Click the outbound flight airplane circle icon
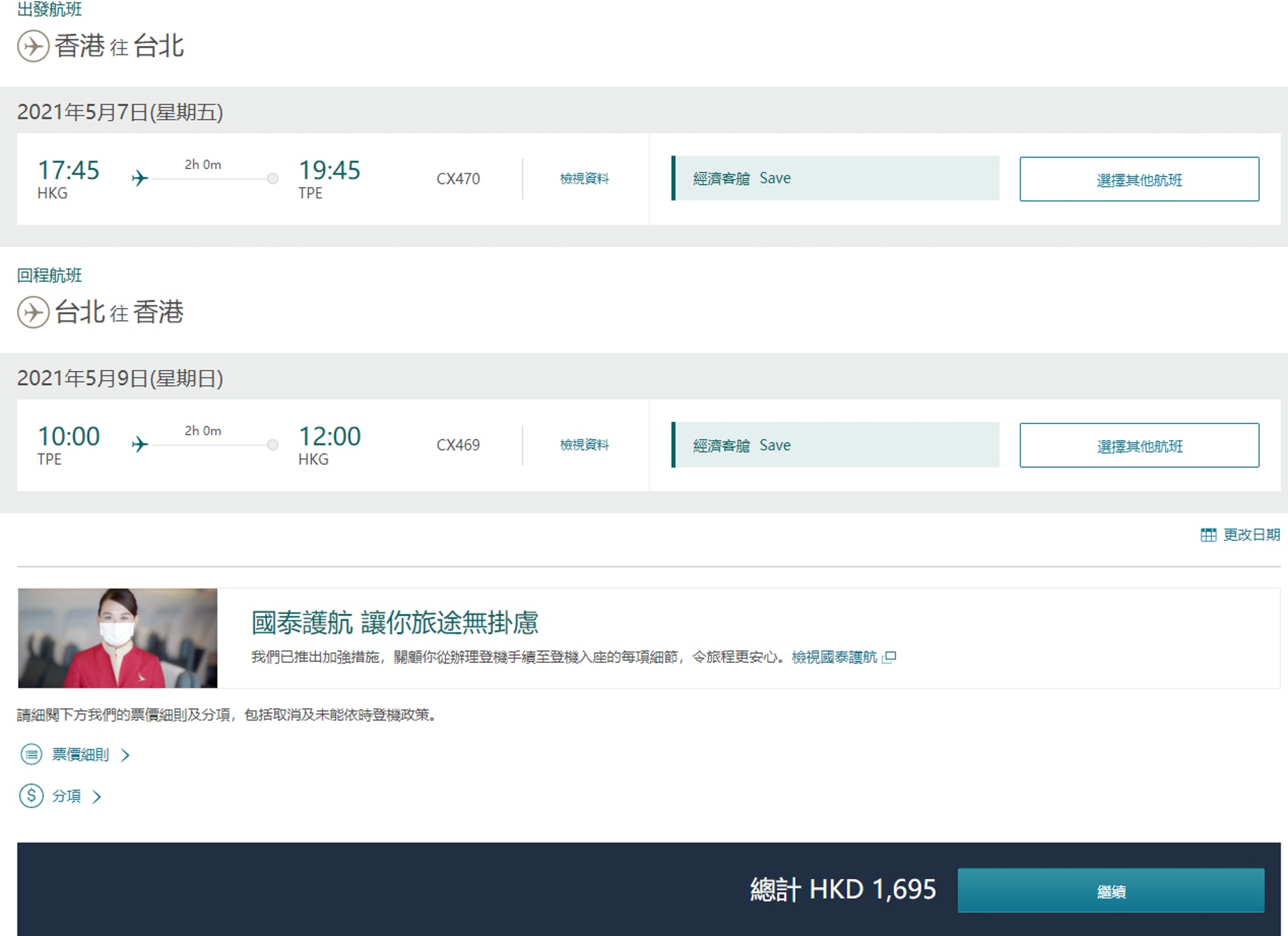 [33, 46]
